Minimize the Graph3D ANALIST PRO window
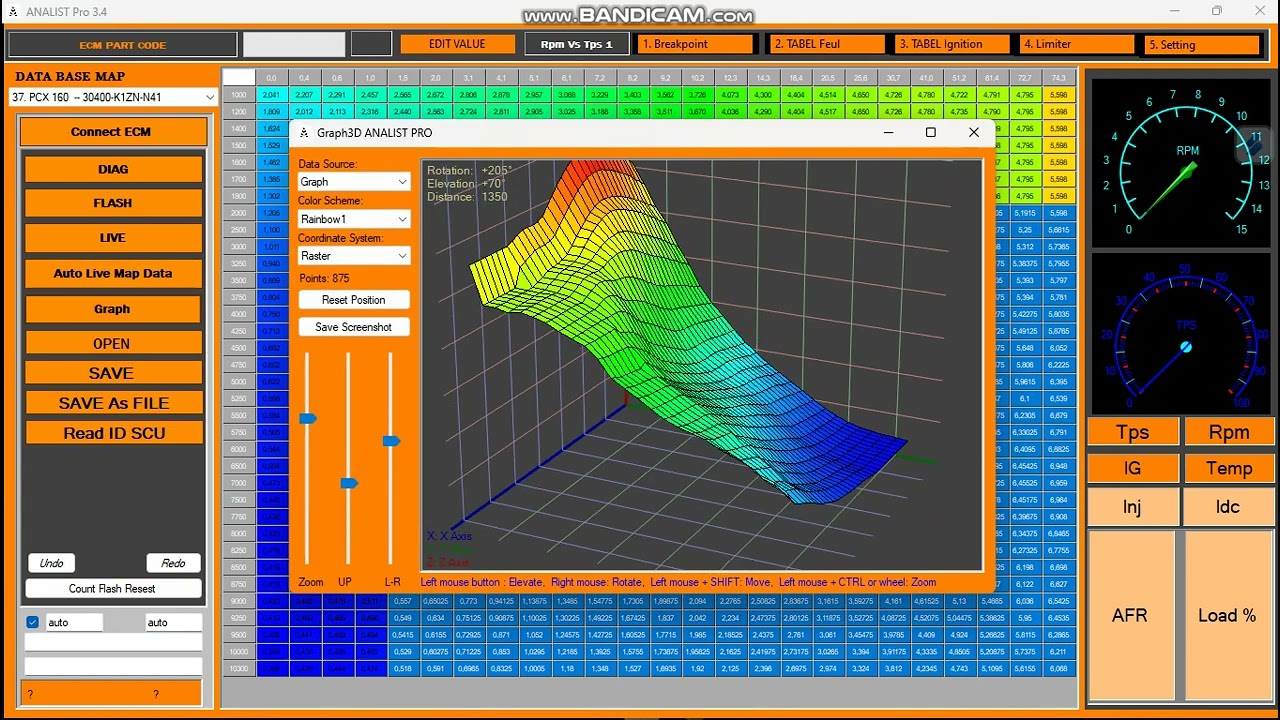 coord(888,132)
